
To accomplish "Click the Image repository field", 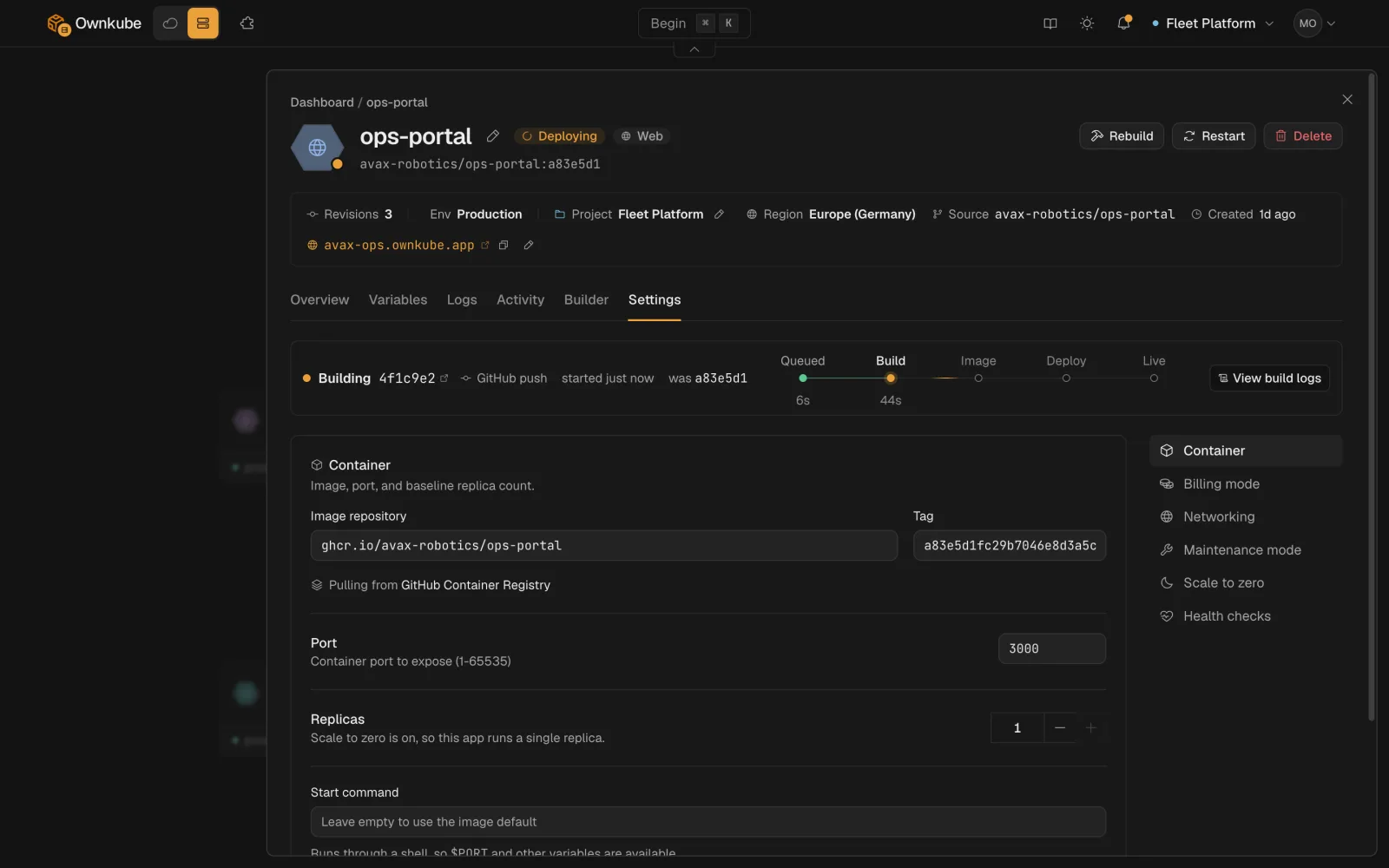I will coord(604,546).
